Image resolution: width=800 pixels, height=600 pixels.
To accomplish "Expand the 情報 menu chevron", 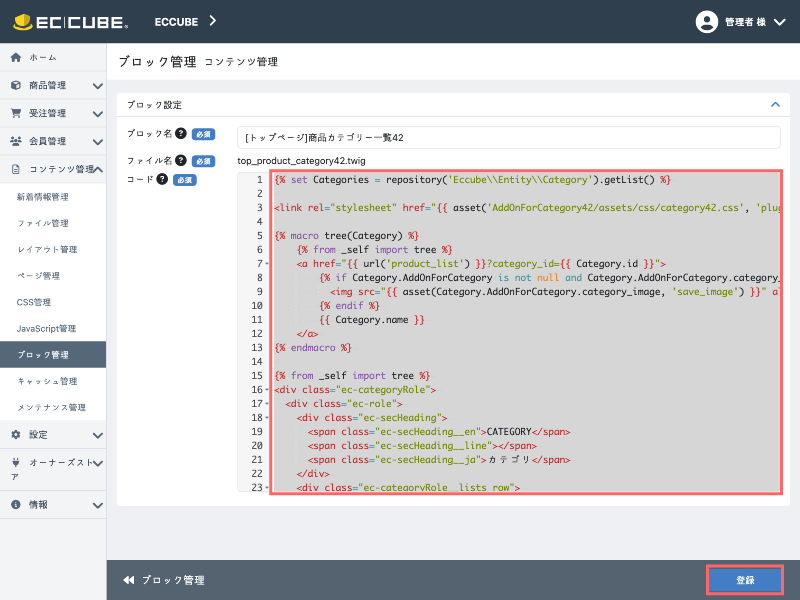I will (97, 506).
